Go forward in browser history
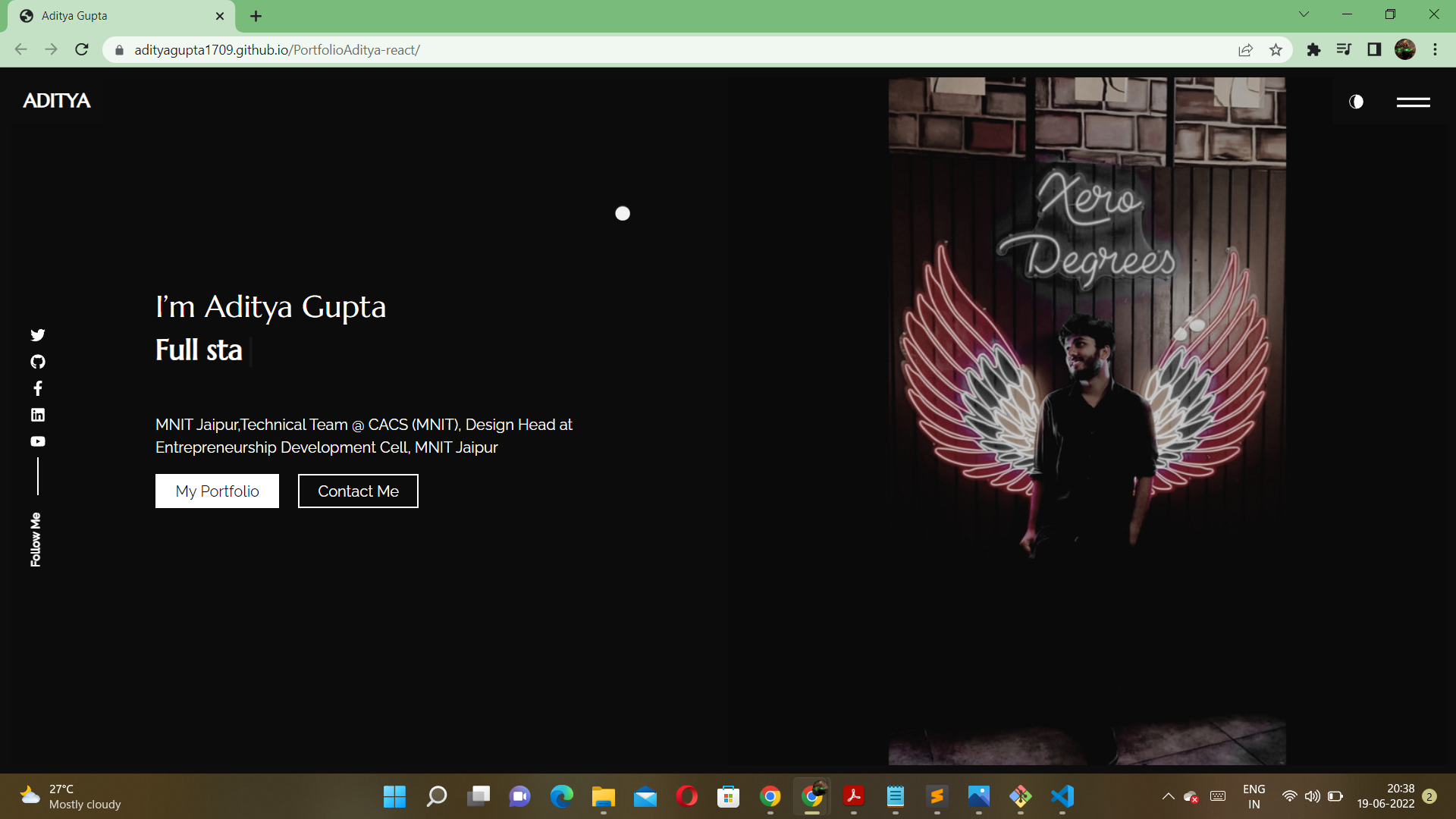This screenshot has height=819, width=1456. click(x=51, y=50)
